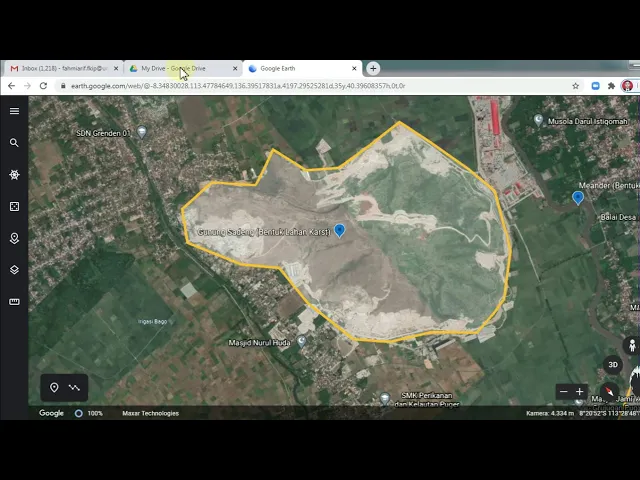This screenshot has width=640, height=480.
Task: Open a new browser tab
Action: [x=373, y=69]
